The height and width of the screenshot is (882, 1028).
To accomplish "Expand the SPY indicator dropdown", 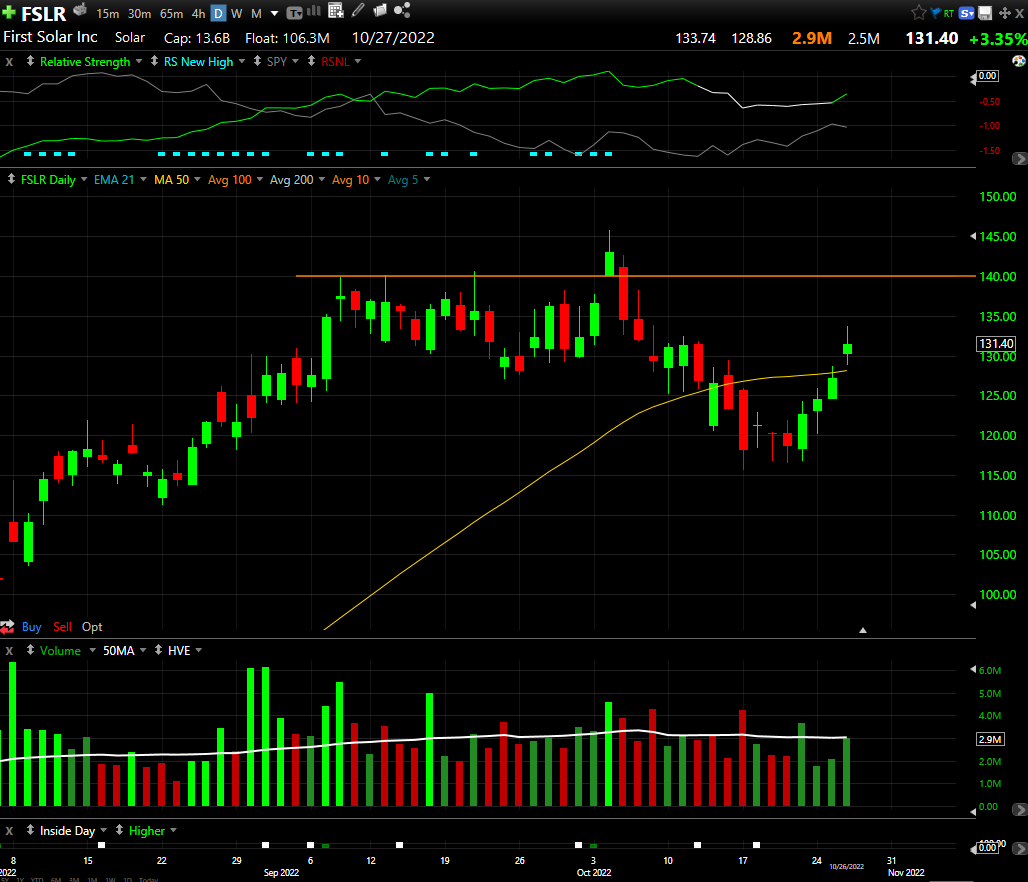I will pyautogui.click(x=295, y=62).
